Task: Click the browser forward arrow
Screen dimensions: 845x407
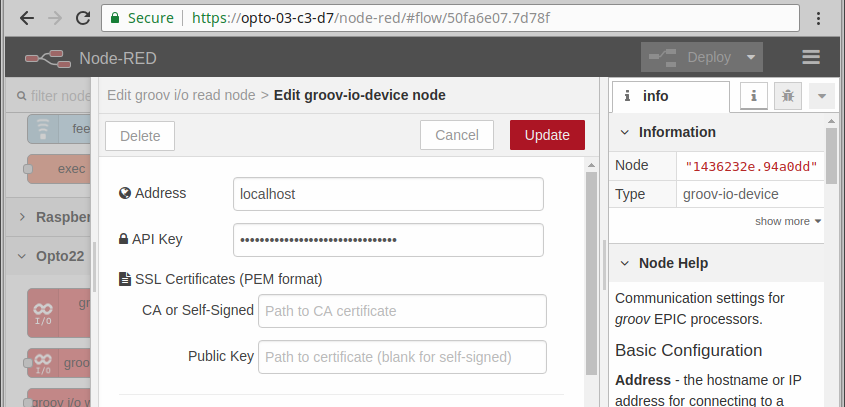Action: (55, 18)
